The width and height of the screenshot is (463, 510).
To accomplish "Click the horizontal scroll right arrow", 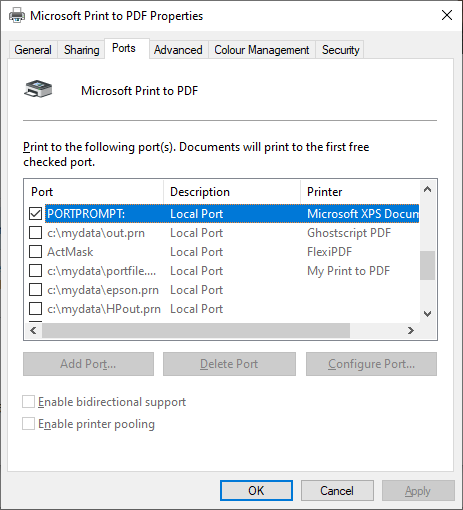I will coord(411,330).
